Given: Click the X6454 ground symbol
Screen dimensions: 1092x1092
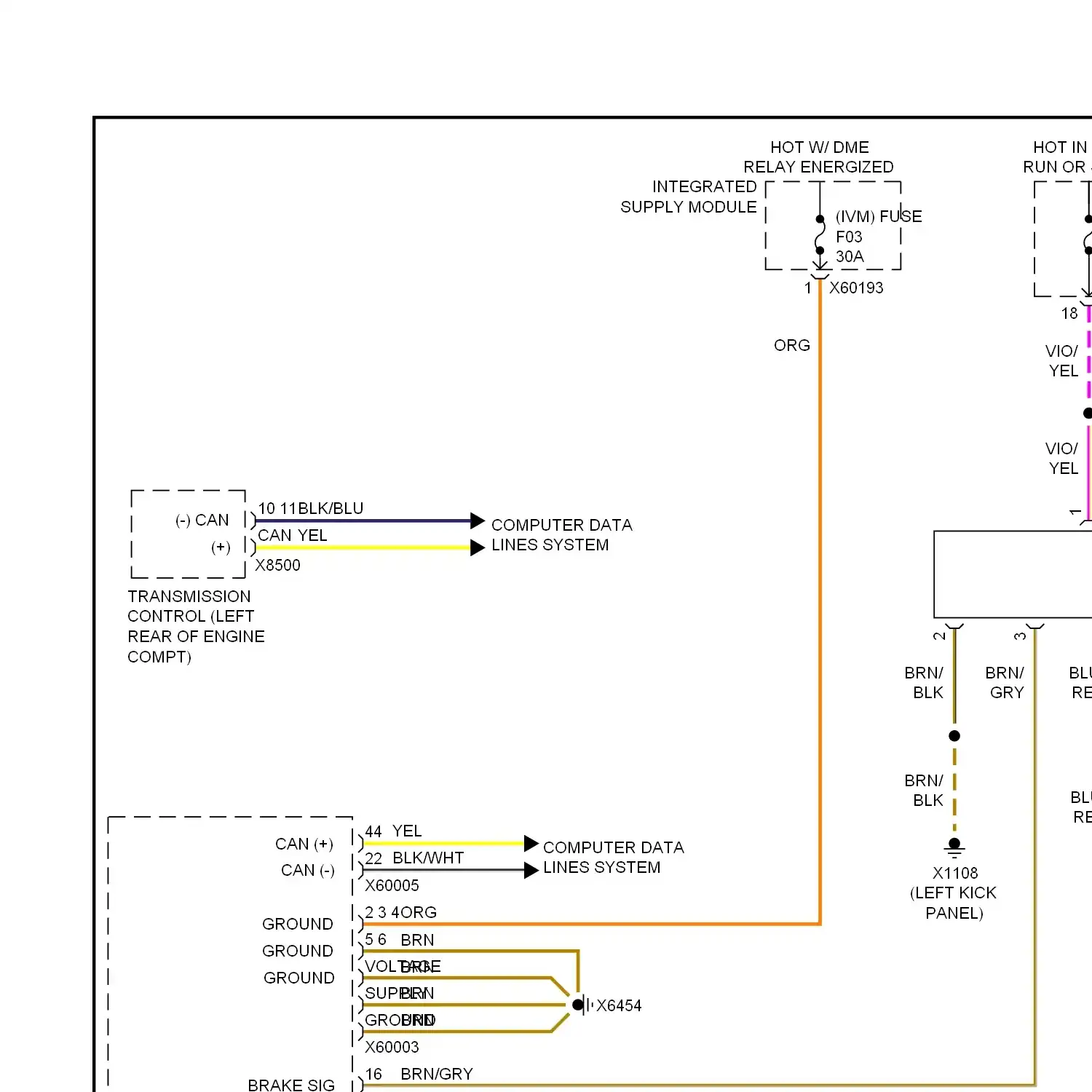Looking at the screenshot, I should (583, 1005).
